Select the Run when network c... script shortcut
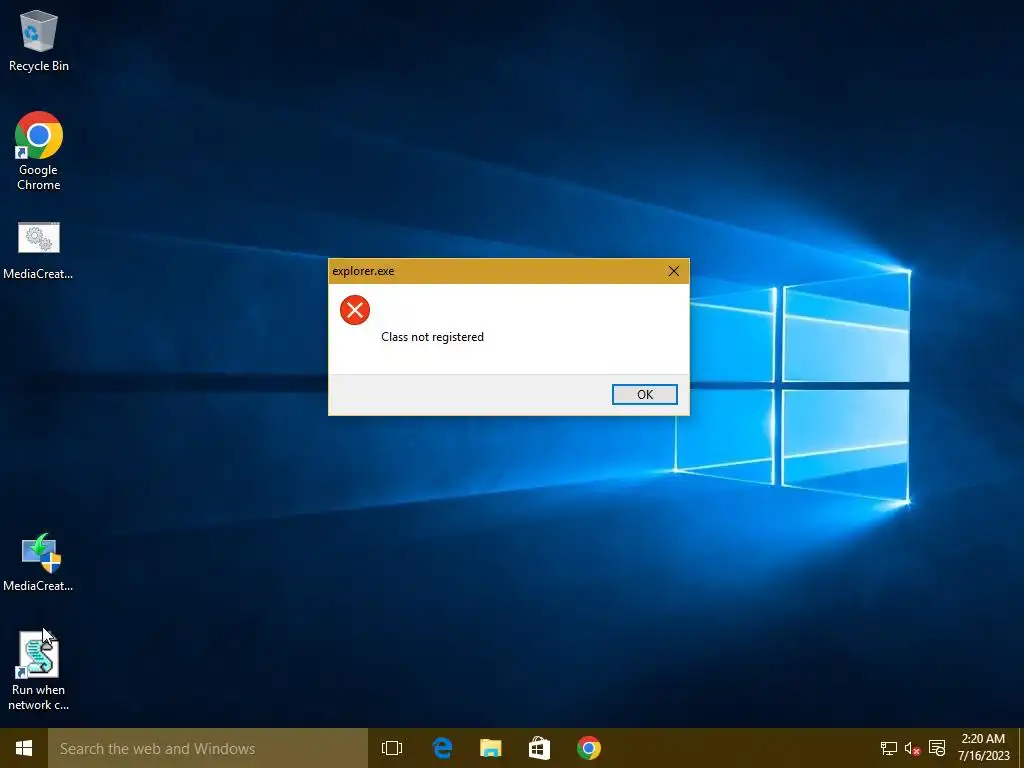Image resolution: width=1024 pixels, height=768 pixels. [39, 671]
